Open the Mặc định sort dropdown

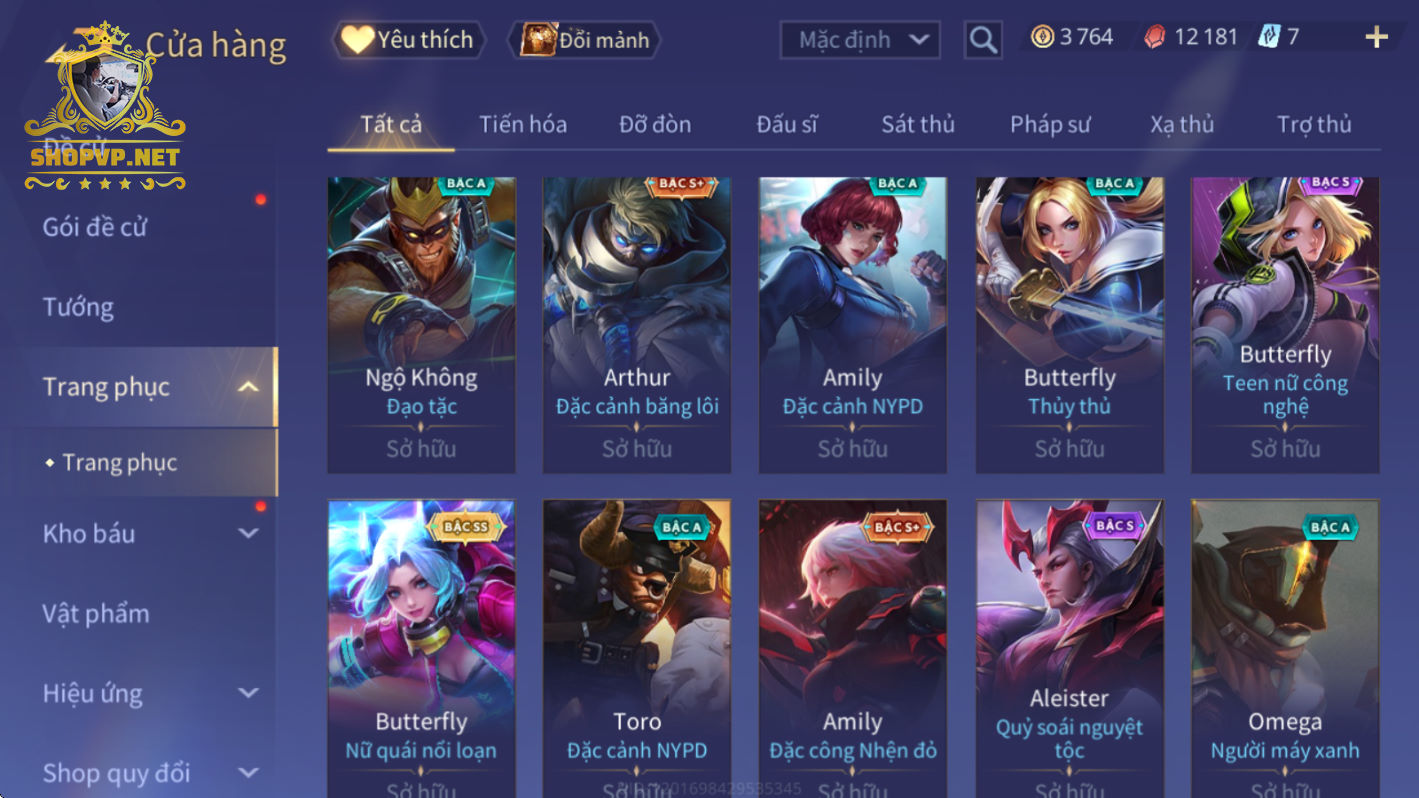click(860, 40)
